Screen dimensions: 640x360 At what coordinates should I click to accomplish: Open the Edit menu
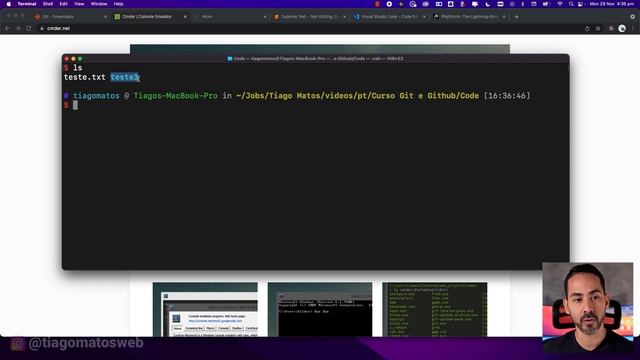[63, 4]
